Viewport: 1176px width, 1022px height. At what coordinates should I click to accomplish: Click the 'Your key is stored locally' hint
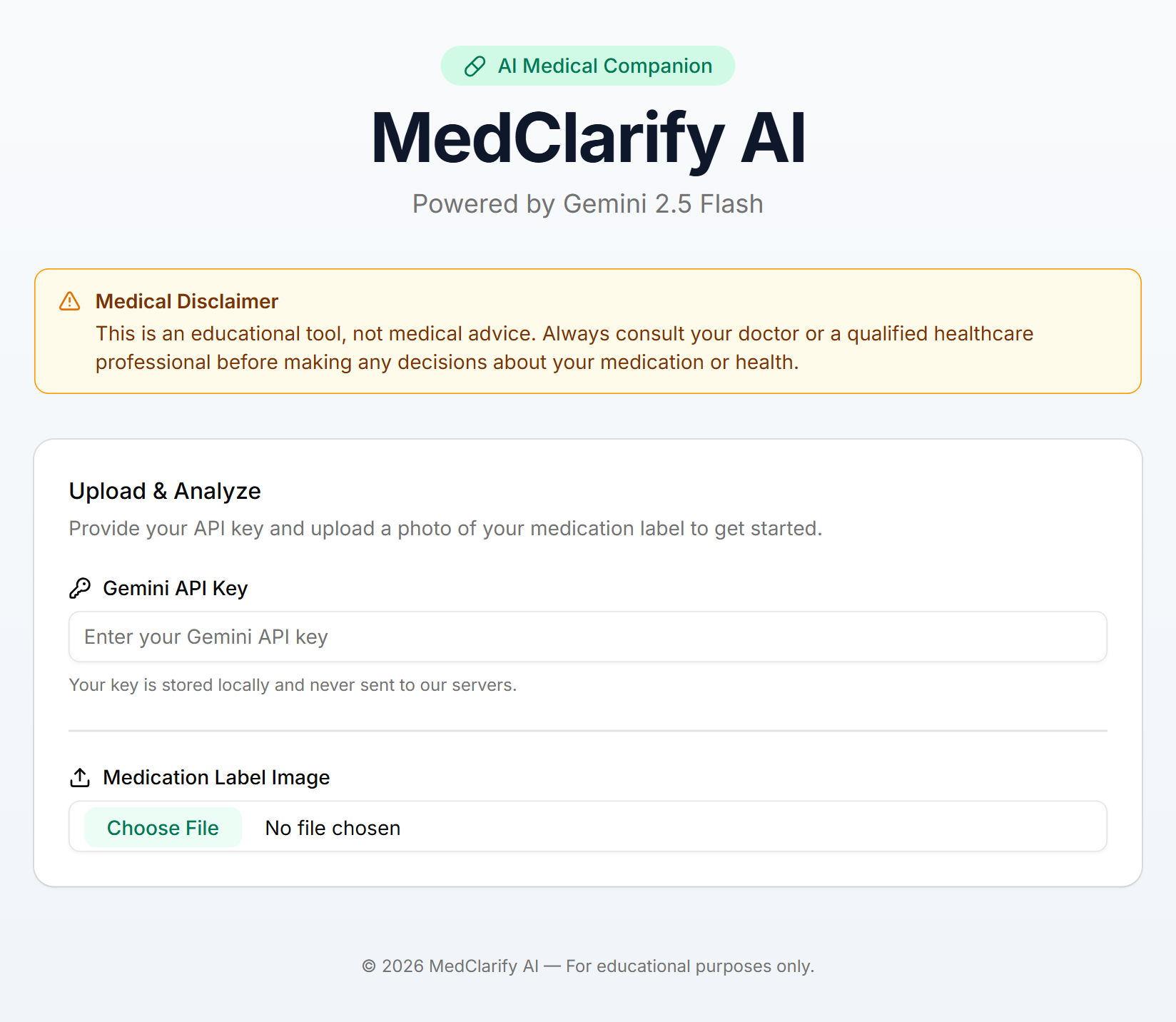(293, 685)
